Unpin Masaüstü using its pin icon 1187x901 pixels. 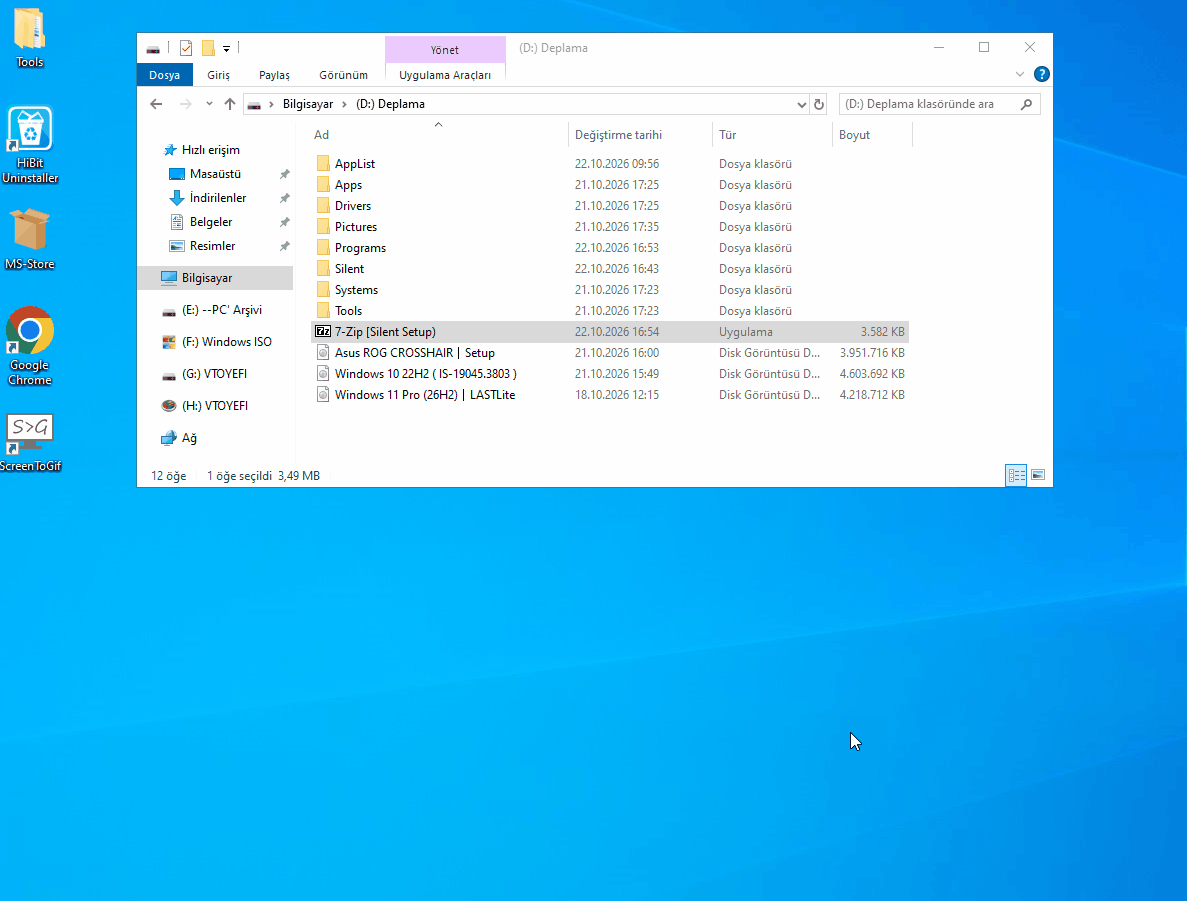point(285,174)
